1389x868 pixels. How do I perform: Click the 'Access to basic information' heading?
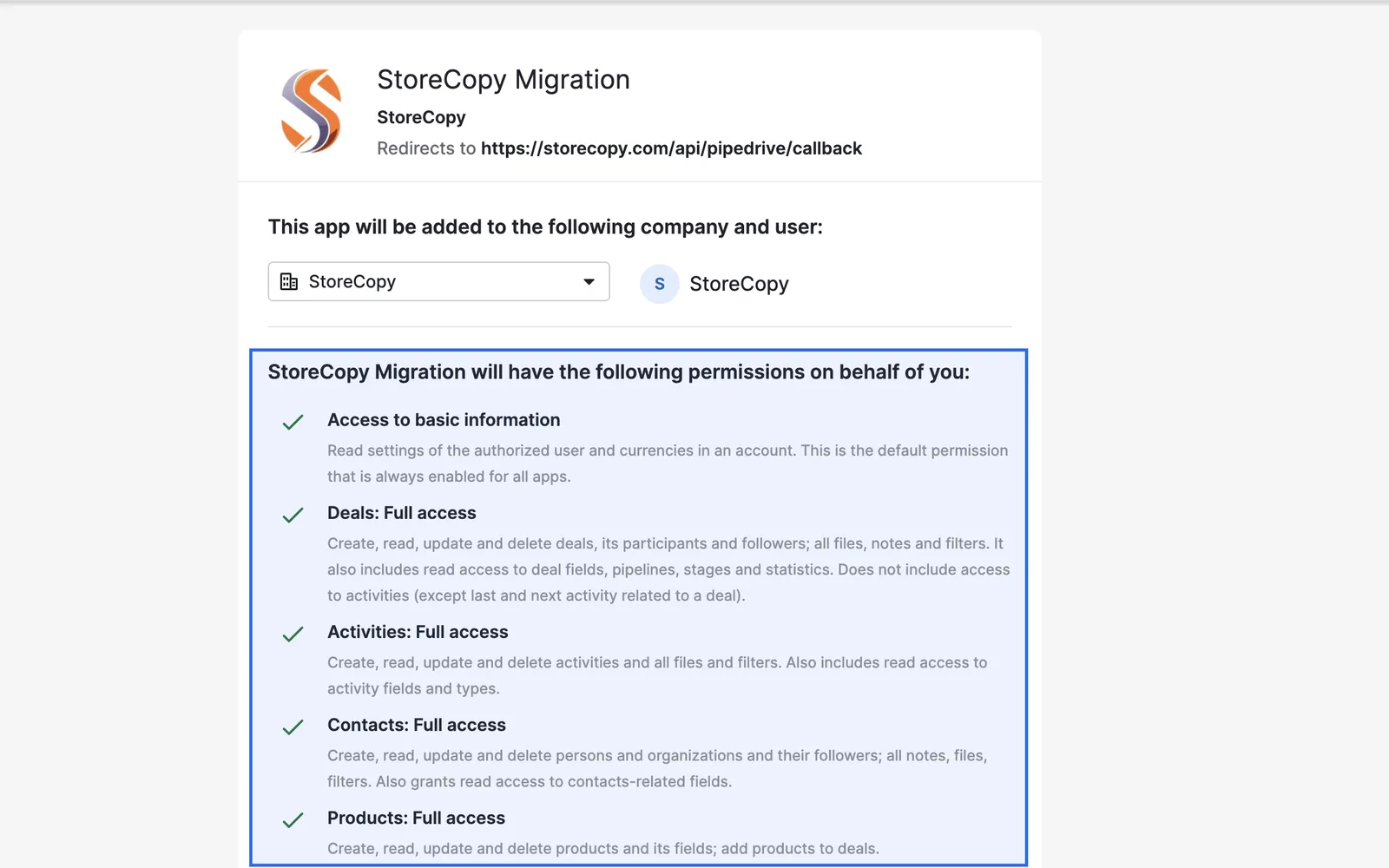[444, 420]
